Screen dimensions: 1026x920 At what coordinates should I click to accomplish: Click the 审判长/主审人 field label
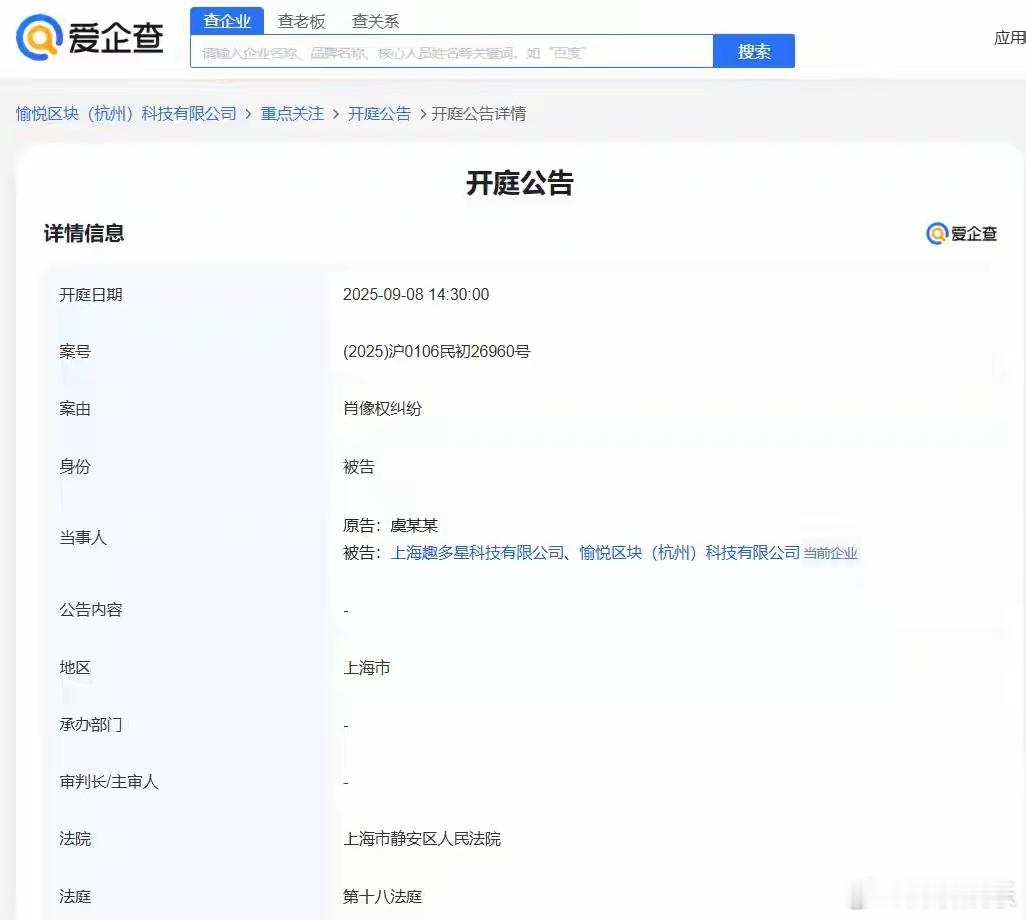(109, 782)
